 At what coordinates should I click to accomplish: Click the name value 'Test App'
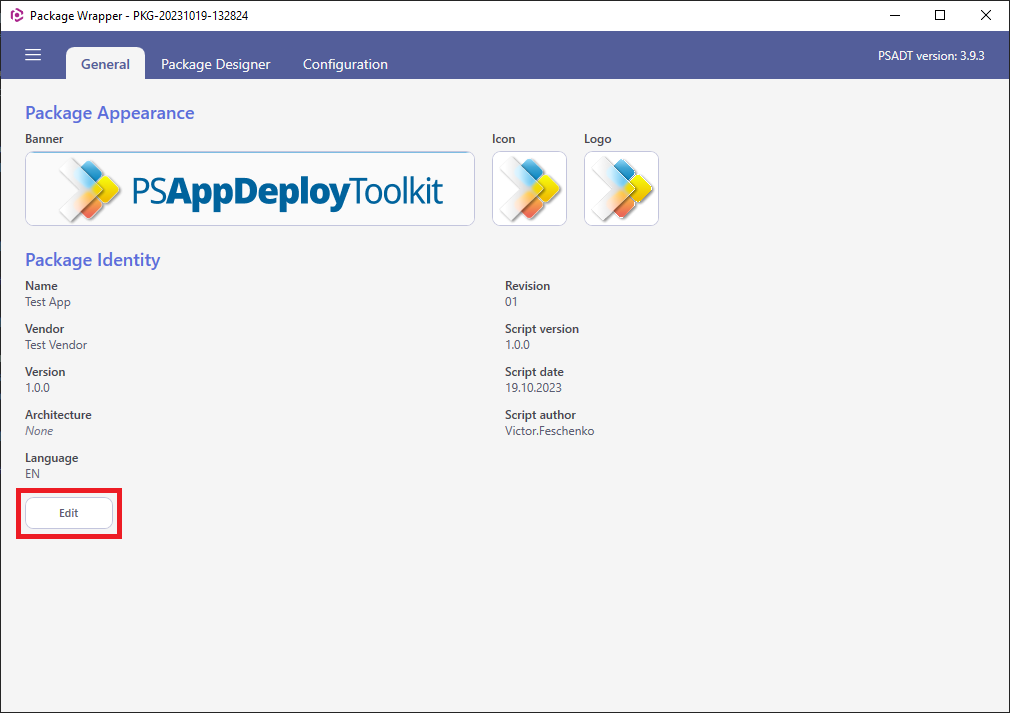click(48, 301)
